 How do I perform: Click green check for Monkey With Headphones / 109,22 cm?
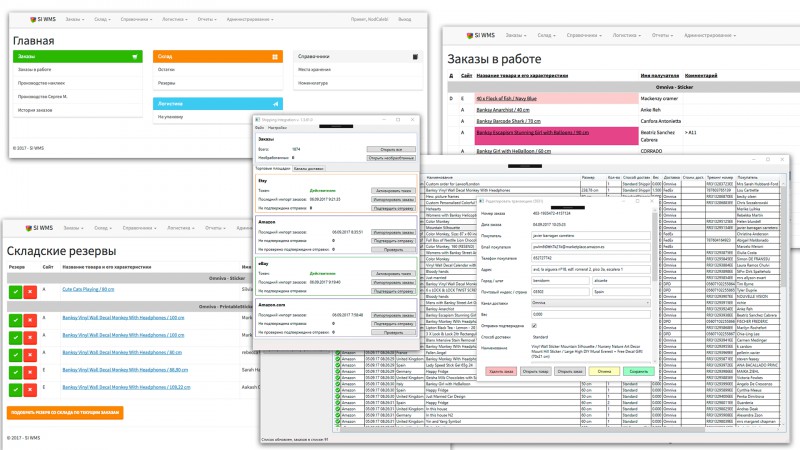click(15, 390)
